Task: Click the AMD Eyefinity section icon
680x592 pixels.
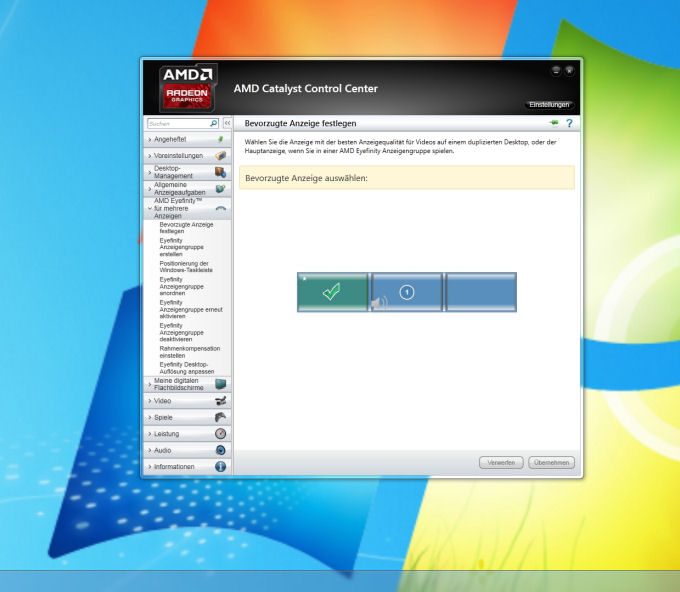Action: click(x=220, y=209)
